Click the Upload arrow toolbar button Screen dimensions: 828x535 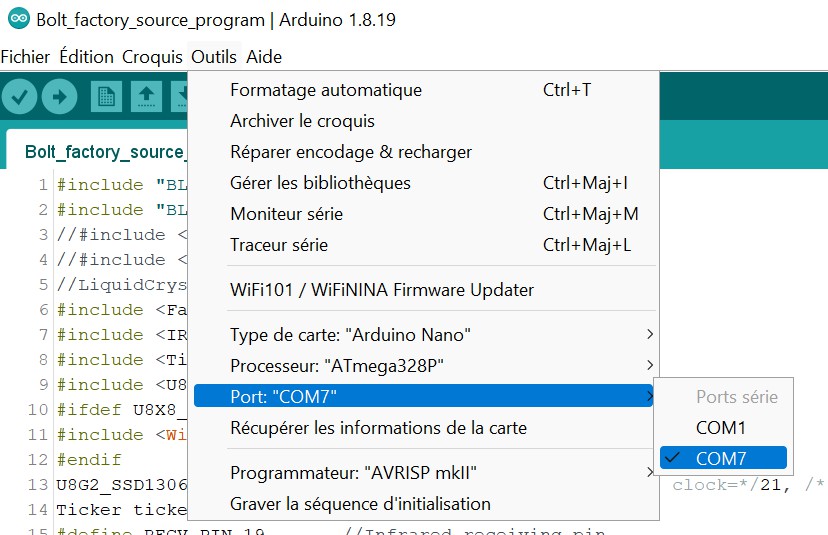coord(60,97)
